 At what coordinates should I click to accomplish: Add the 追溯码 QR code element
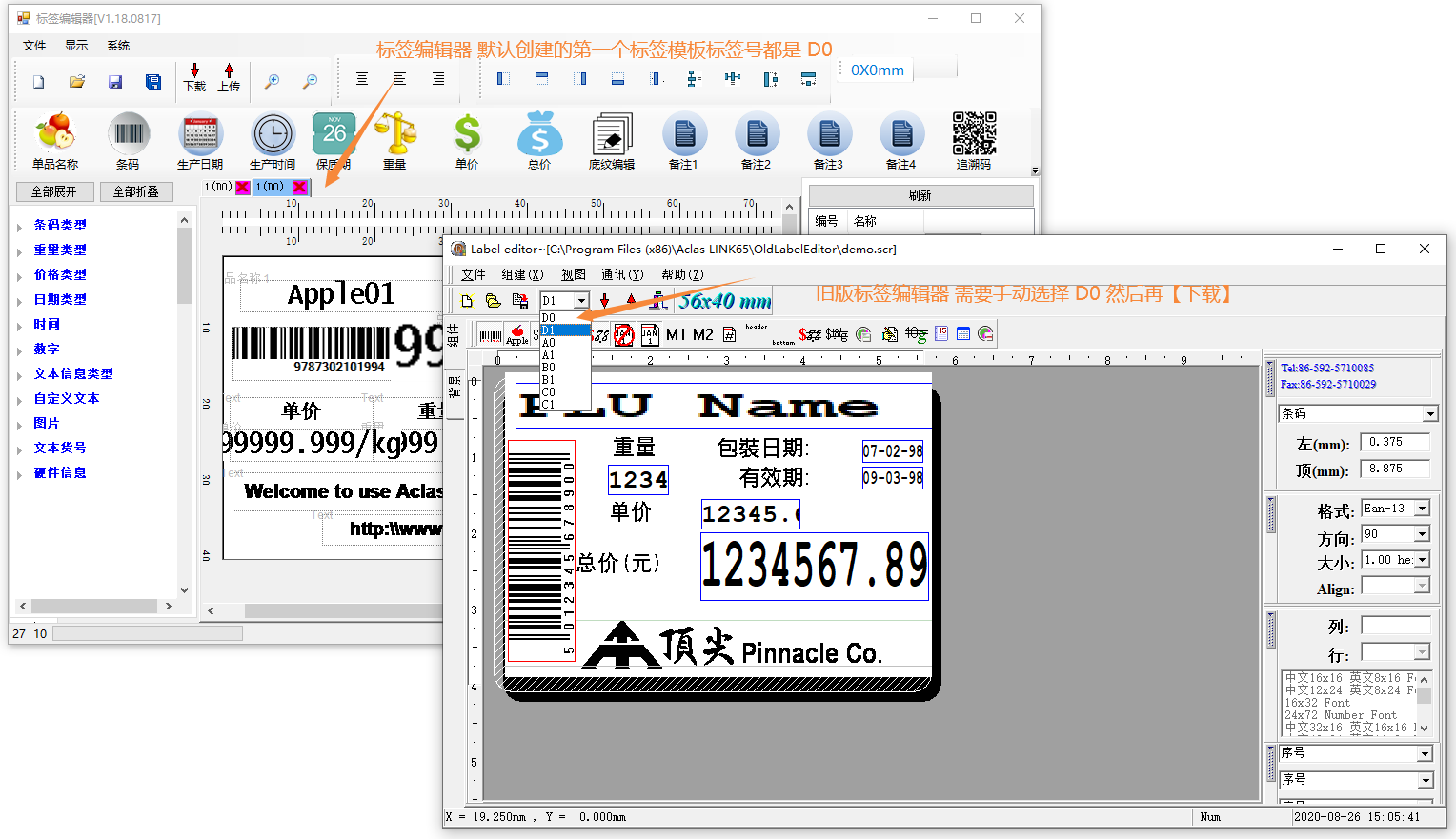coord(974,136)
